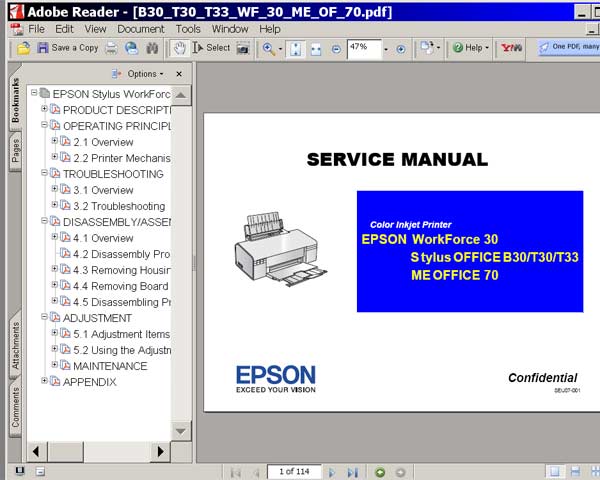Click the Yahoo toolbar icon
This screenshot has width=600, height=480.
511,48
